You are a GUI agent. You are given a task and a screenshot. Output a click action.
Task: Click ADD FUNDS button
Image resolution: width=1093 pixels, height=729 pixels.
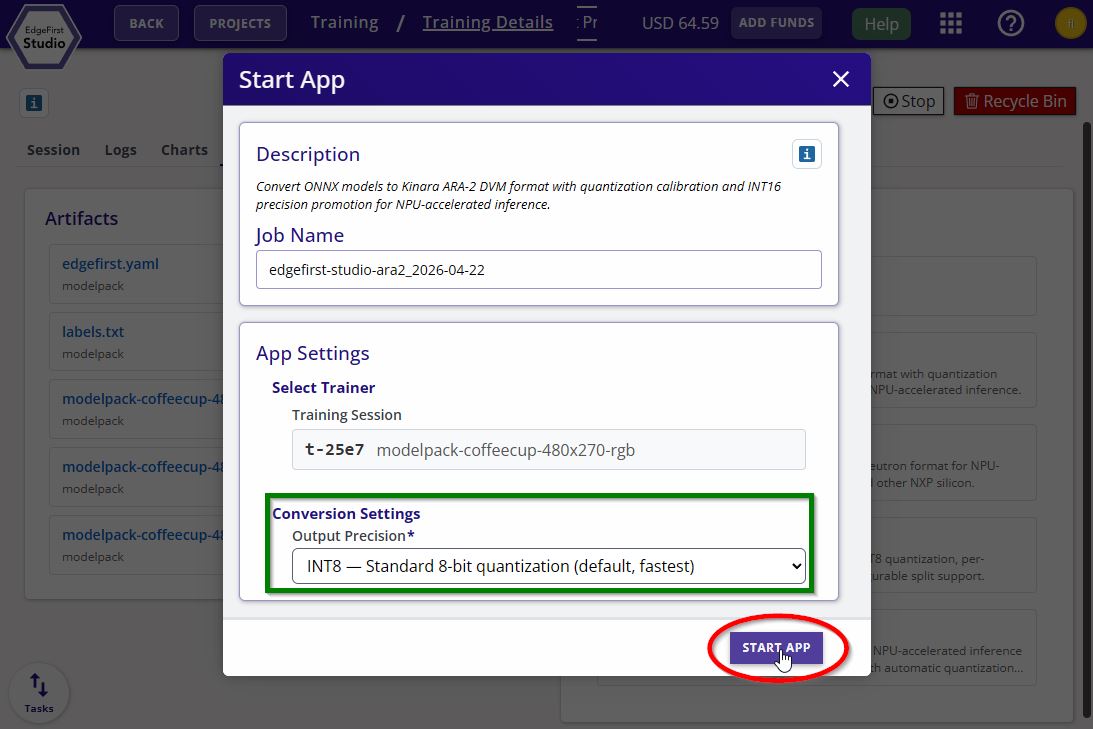pyautogui.click(x=776, y=23)
